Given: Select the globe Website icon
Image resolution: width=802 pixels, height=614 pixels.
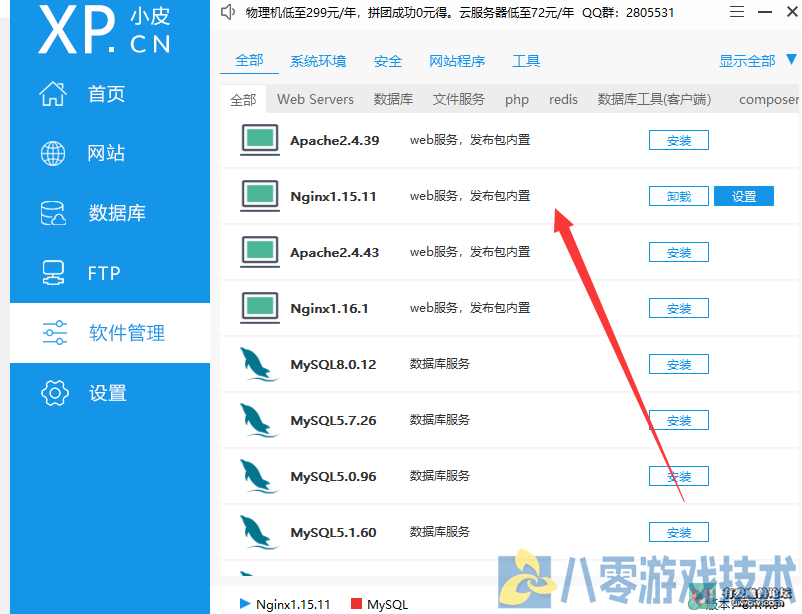Looking at the screenshot, I should tap(53, 153).
